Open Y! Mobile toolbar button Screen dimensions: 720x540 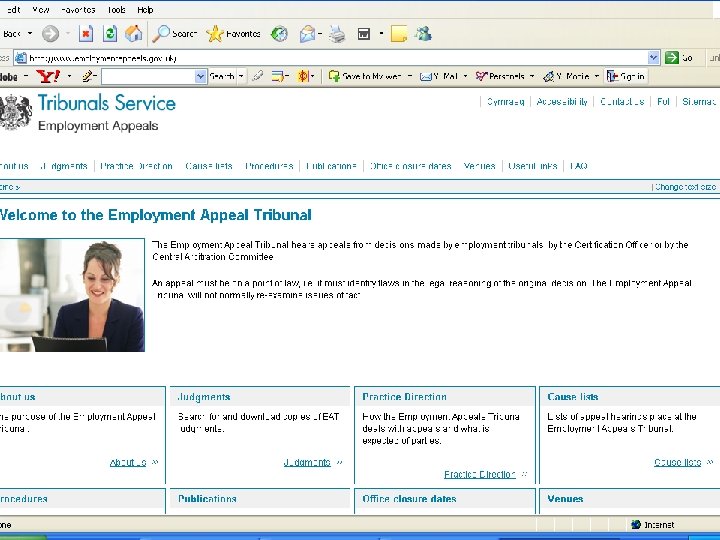(x=566, y=76)
